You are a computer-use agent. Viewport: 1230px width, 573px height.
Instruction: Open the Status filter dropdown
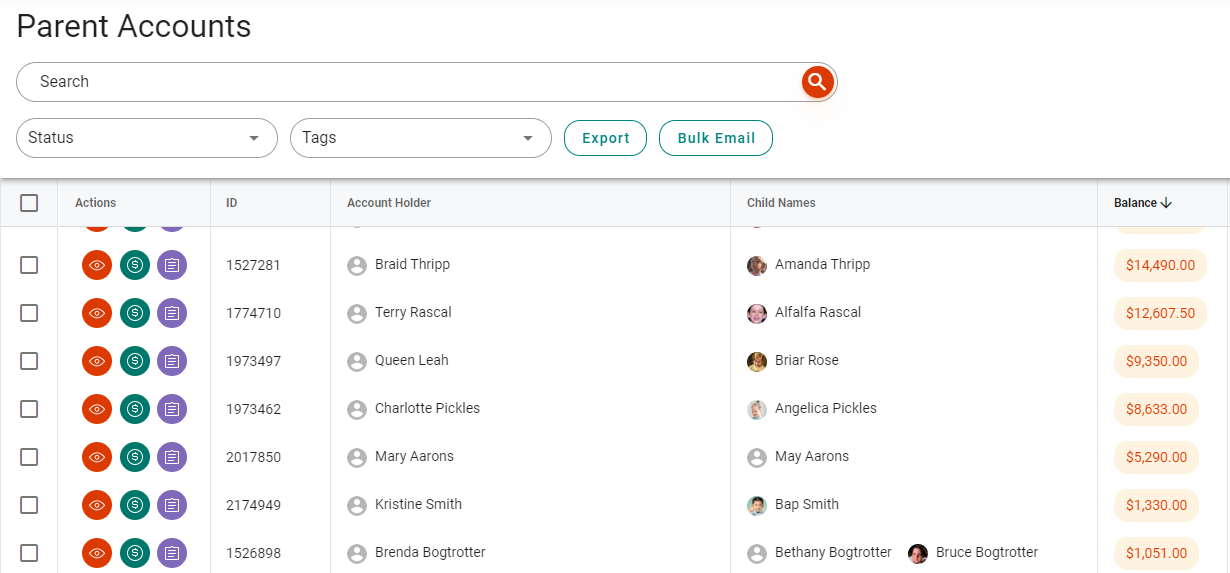coord(146,138)
